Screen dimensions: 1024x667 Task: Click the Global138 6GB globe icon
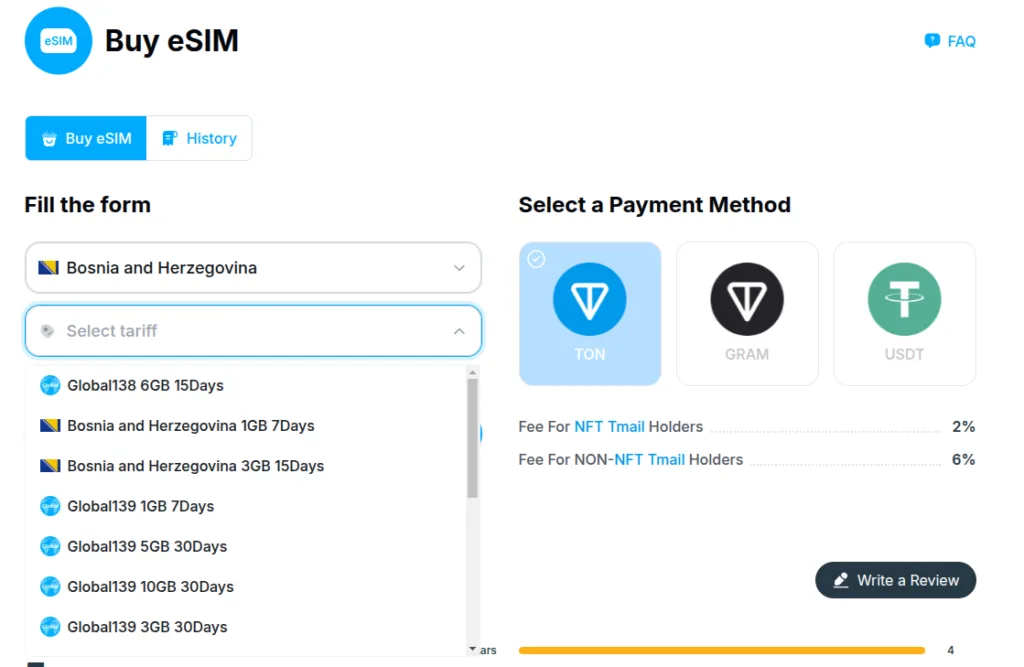pyautogui.click(x=50, y=386)
